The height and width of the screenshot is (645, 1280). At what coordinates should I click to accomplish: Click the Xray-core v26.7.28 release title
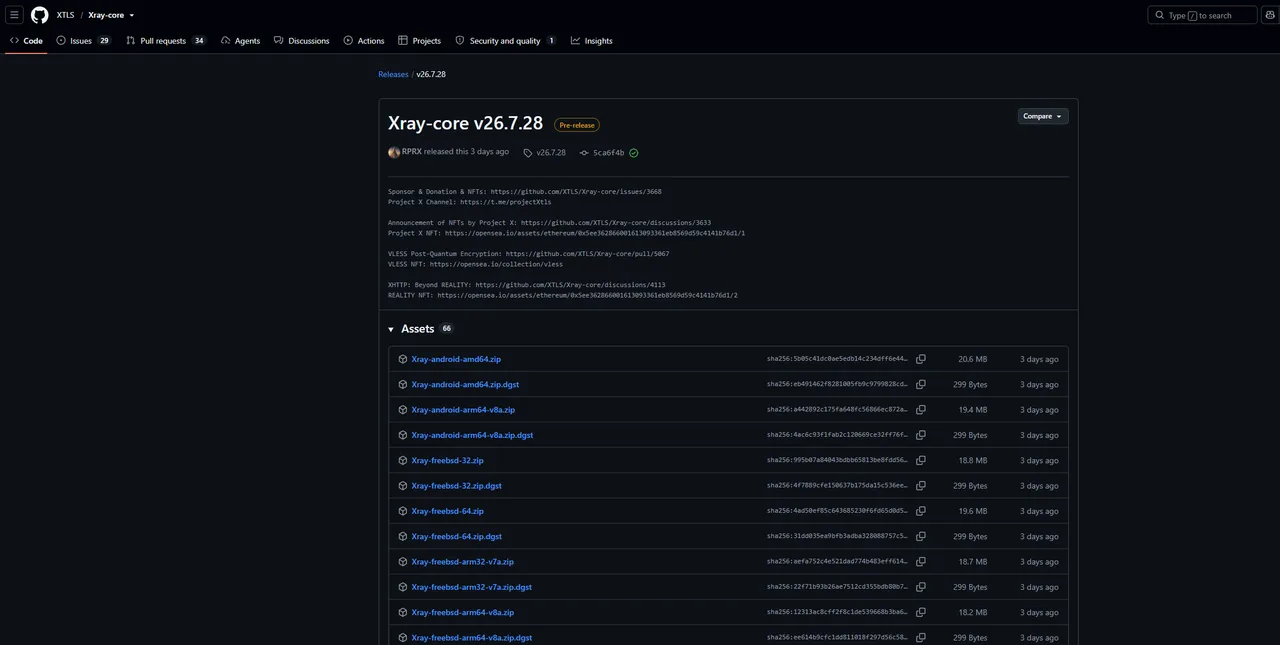466,123
